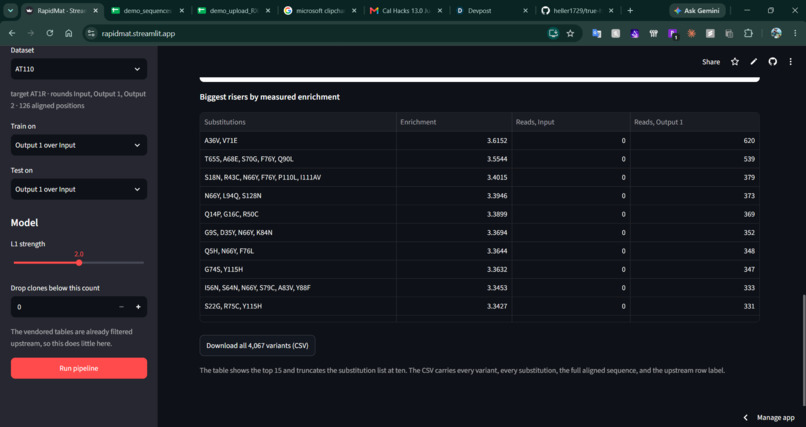Download all 4,067 variants CSV
806x427 pixels.
[x=257, y=345]
